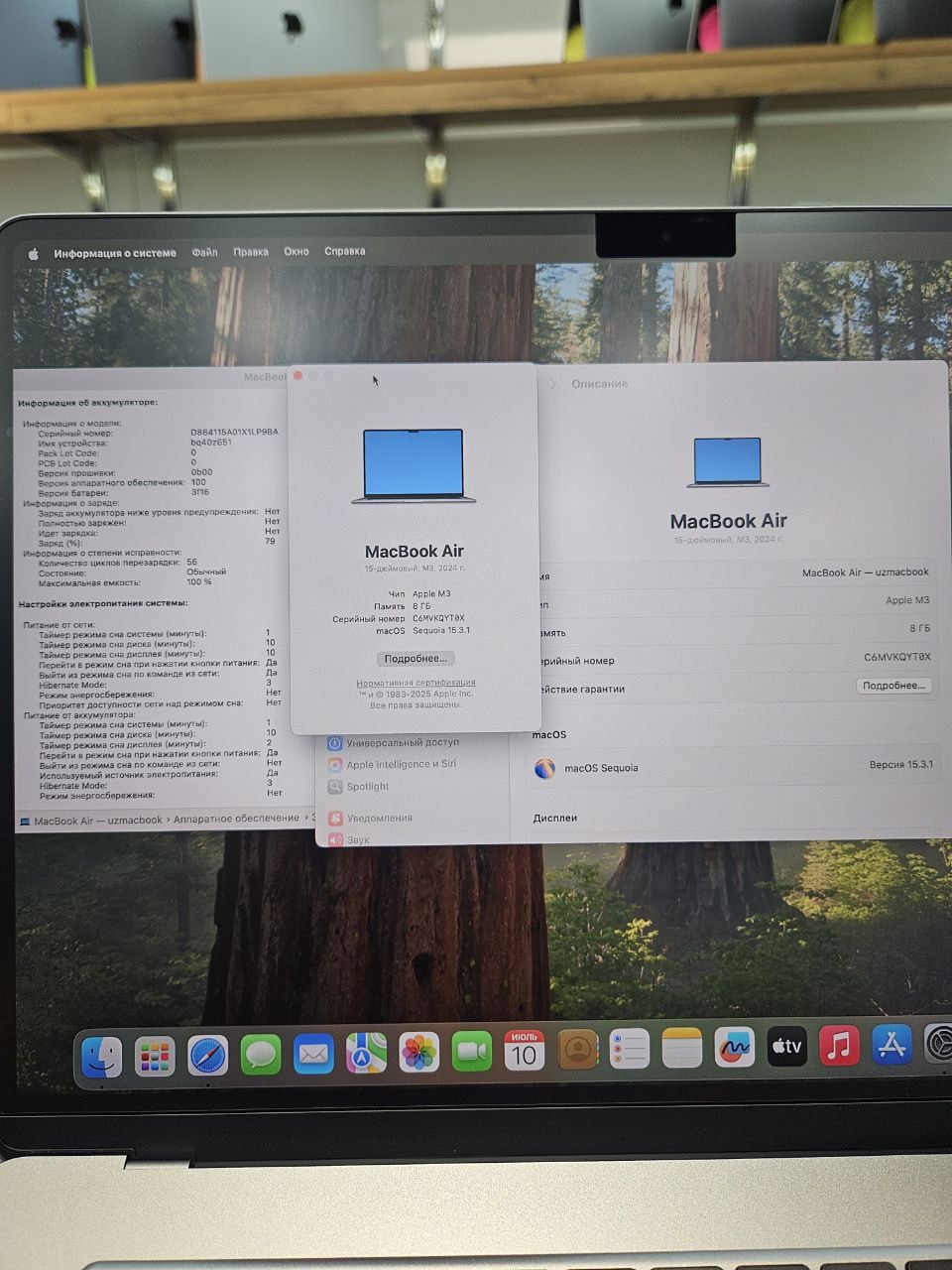
Task: Open the Contacts app in the Dock
Action: pos(577,1049)
